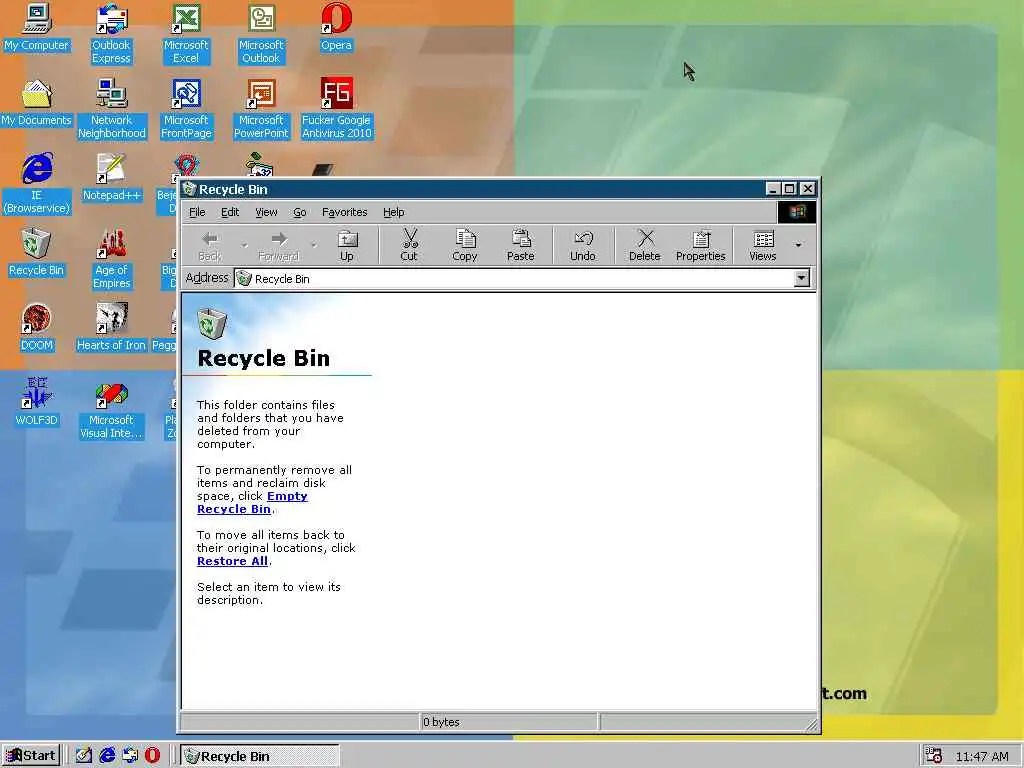
Task: Open the File menu
Action: pos(197,212)
